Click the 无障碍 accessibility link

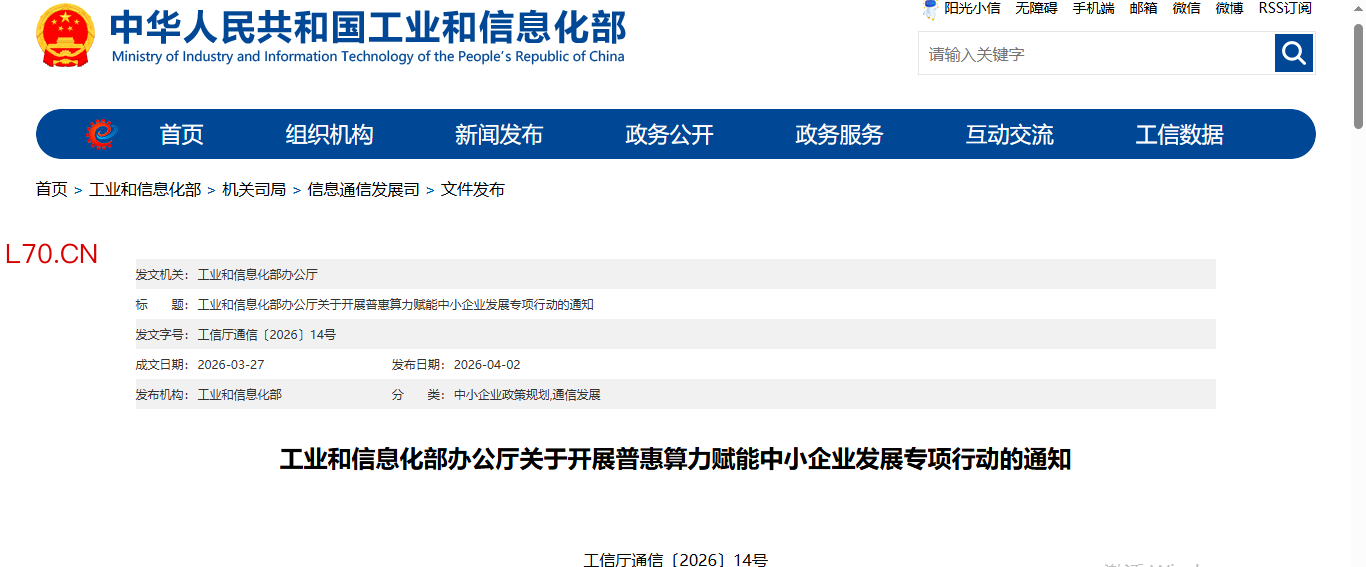(1036, 8)
